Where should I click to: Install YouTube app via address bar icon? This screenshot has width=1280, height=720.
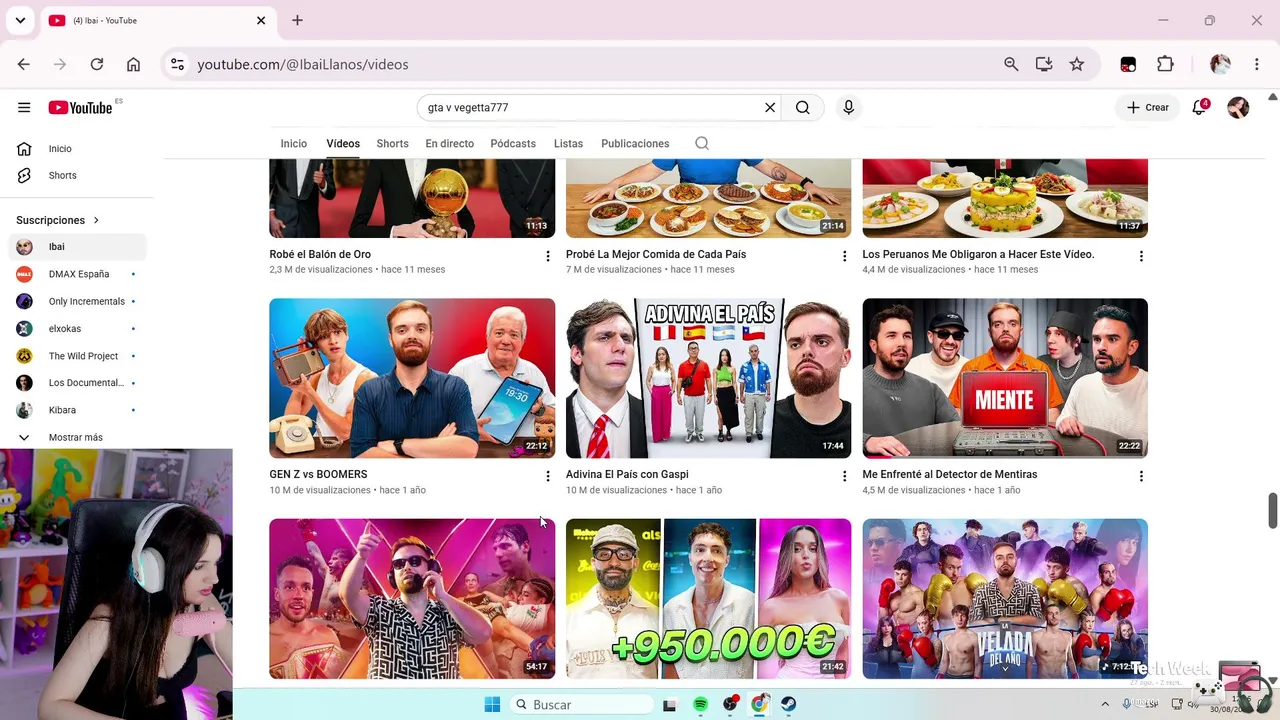coord(1044,64)
